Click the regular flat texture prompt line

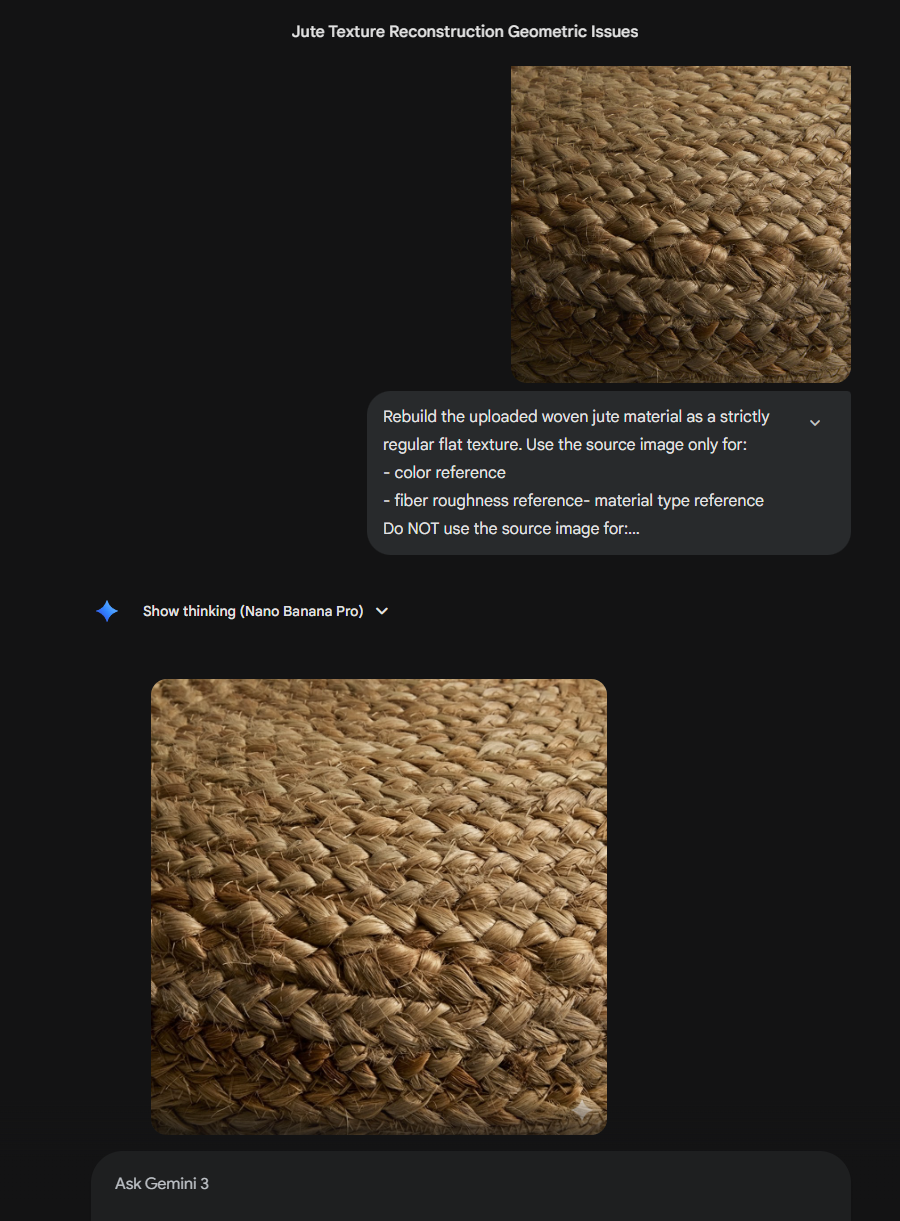[565, 445]
